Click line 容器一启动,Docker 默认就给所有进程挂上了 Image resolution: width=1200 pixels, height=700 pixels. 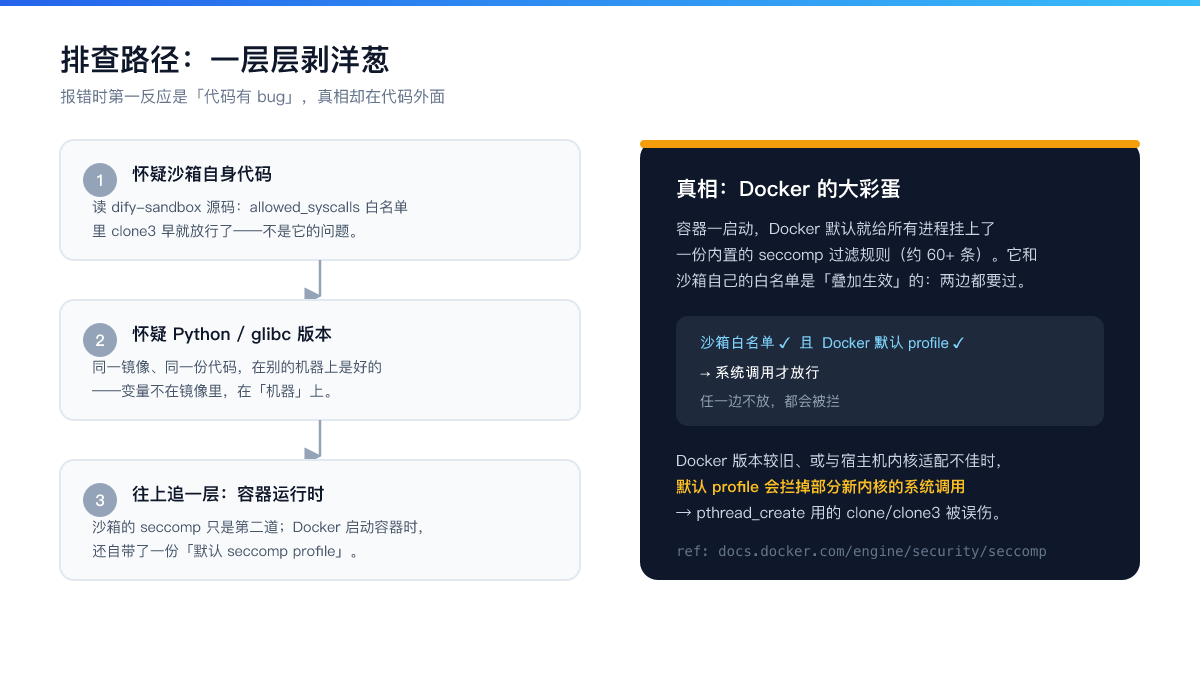[835, 229]
